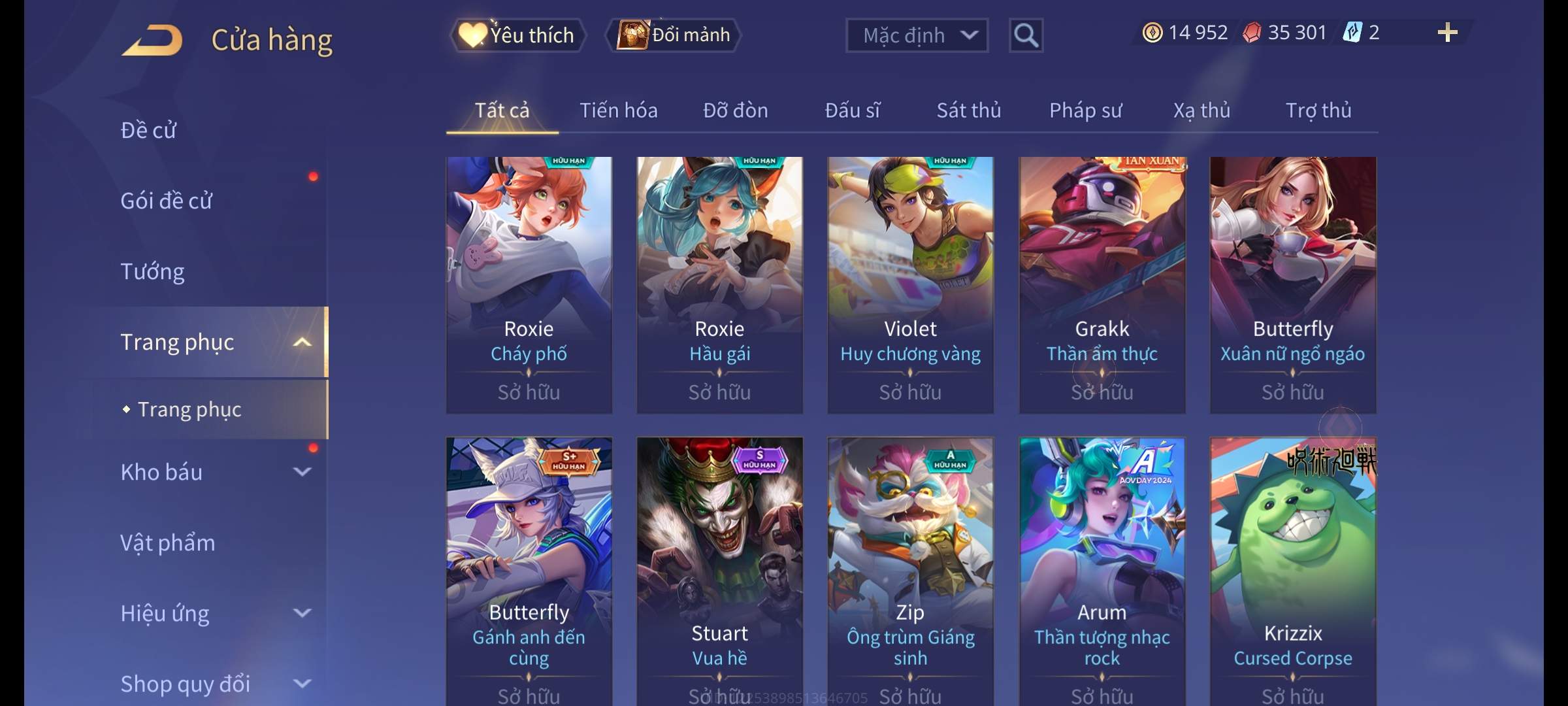Expand the Hiệu ứng sidebar section
This screenshot has height=706, width=1568.
(x=302, y=613)
